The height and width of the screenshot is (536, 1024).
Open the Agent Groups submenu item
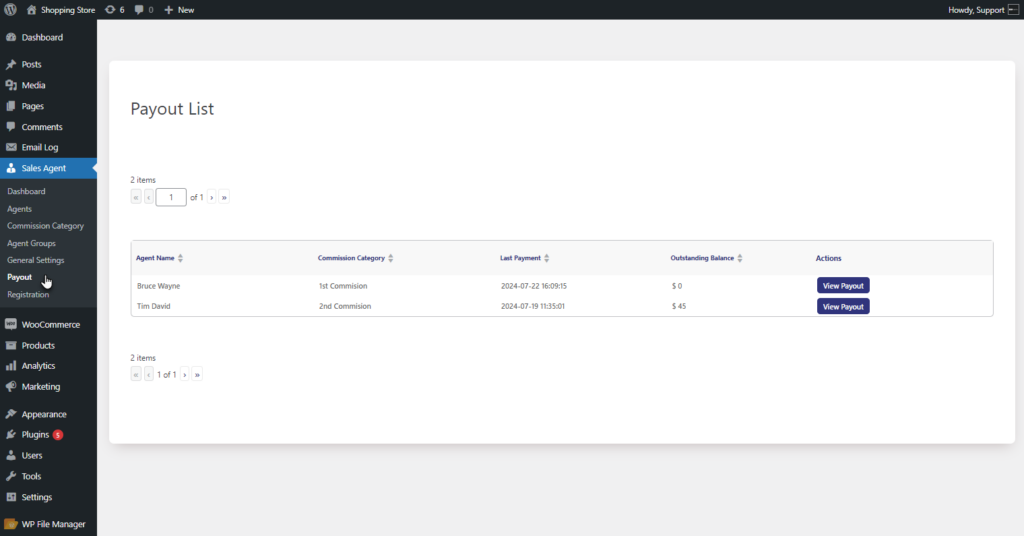point(31,243)
